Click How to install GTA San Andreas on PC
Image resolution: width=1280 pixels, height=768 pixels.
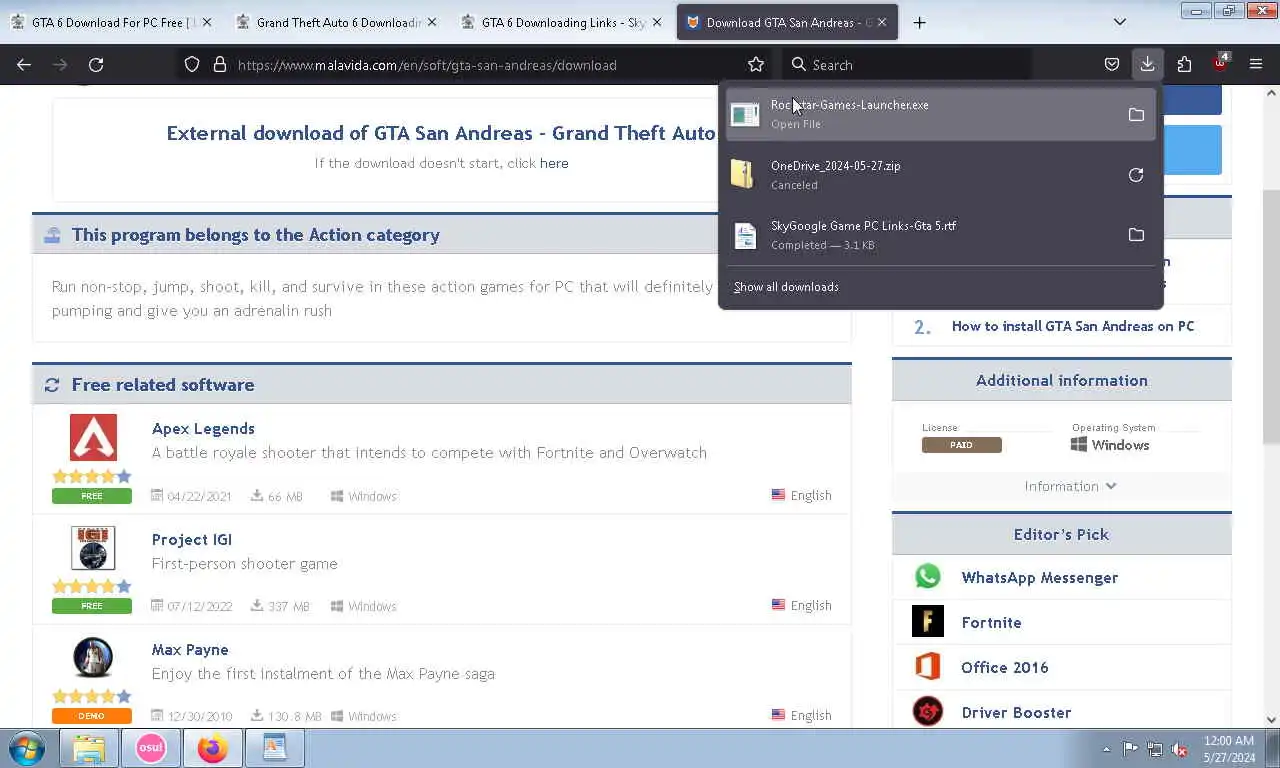[x=1073, y=326]
